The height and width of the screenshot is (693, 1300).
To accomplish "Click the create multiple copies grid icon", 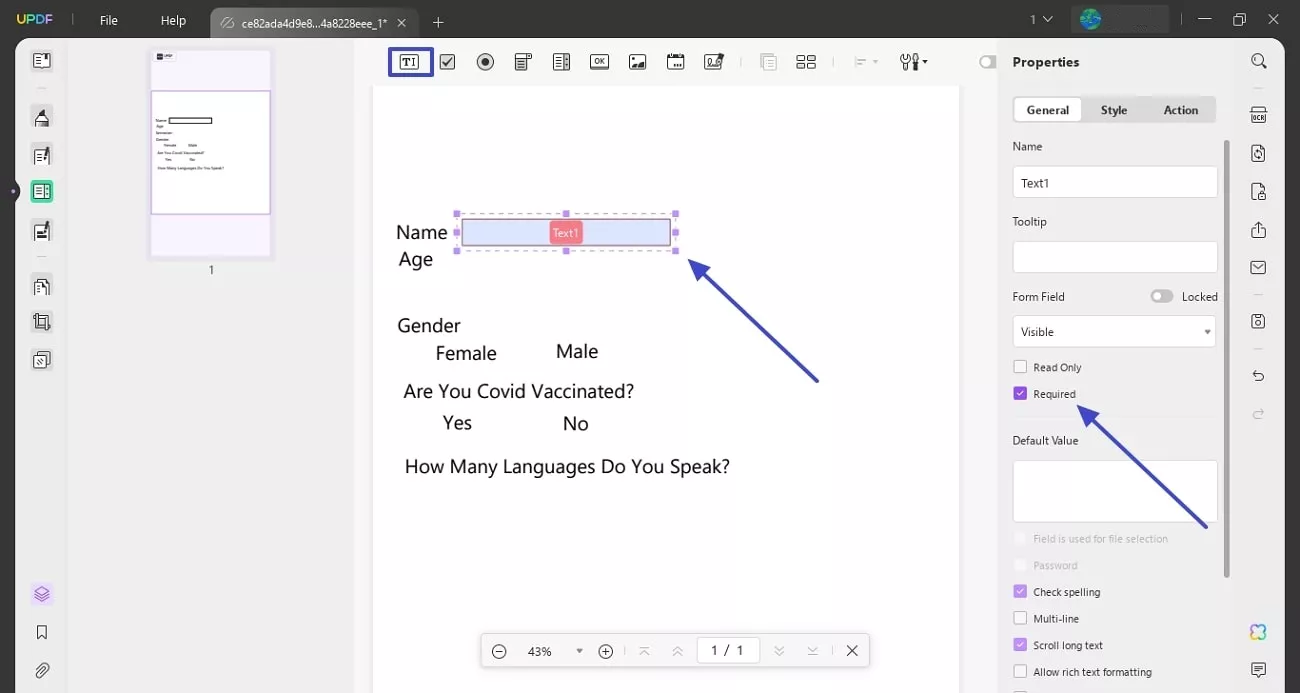I will point(806,62).
